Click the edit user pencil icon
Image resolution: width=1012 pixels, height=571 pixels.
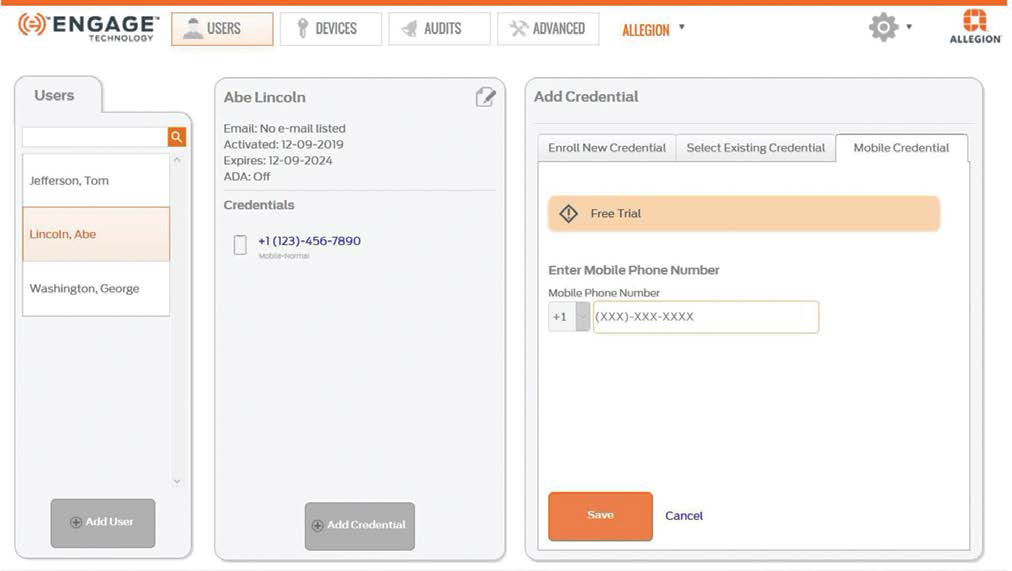(485, 97)
